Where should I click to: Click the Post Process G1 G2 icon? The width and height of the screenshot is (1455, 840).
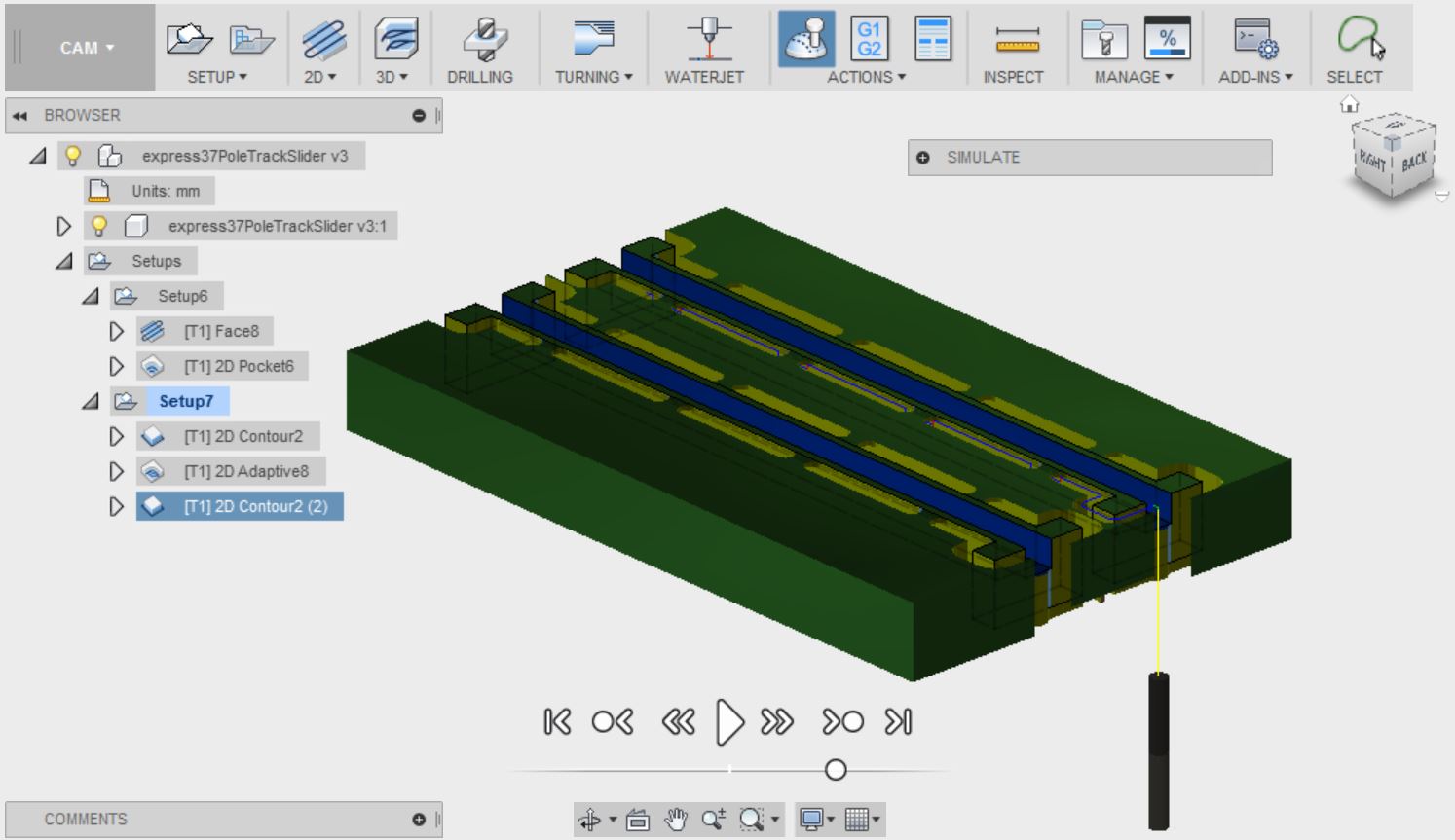869,39
